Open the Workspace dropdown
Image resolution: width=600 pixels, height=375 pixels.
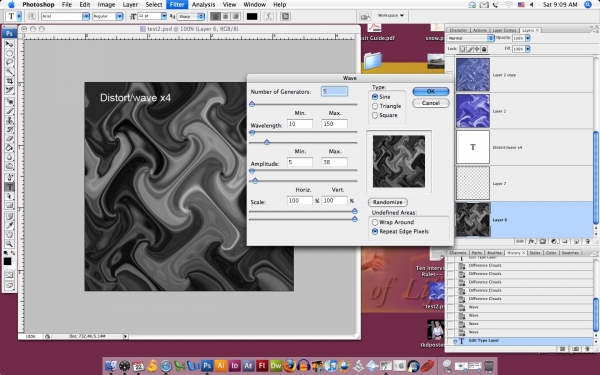click(x=391, y=16)
